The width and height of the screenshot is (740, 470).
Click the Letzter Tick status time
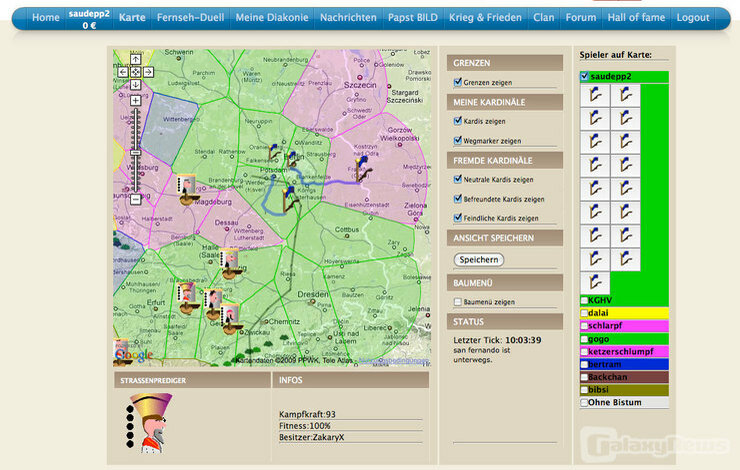pos(523,340)
